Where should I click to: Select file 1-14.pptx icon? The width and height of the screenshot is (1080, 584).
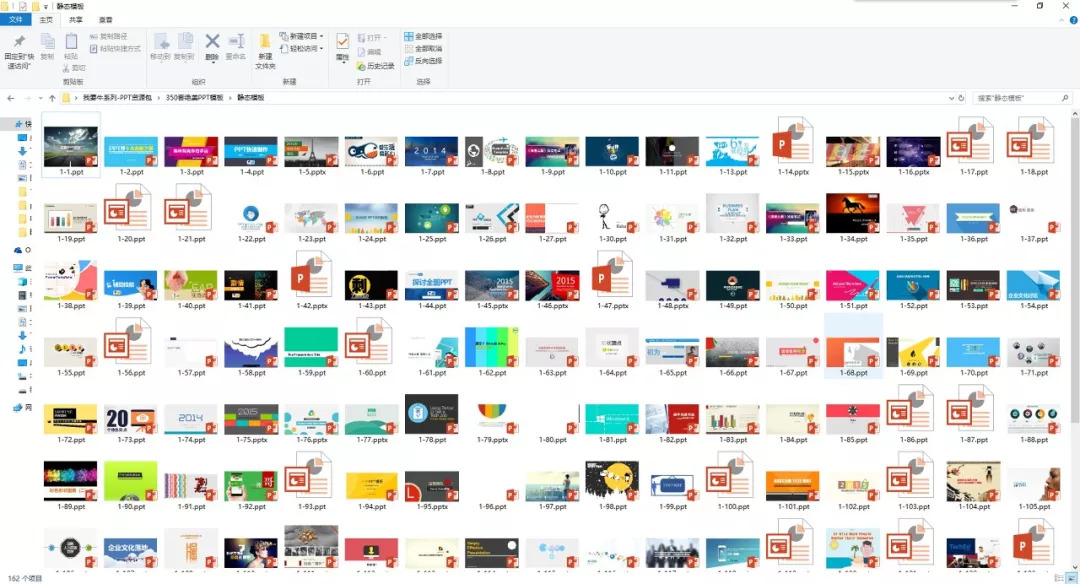click(793, 141)
